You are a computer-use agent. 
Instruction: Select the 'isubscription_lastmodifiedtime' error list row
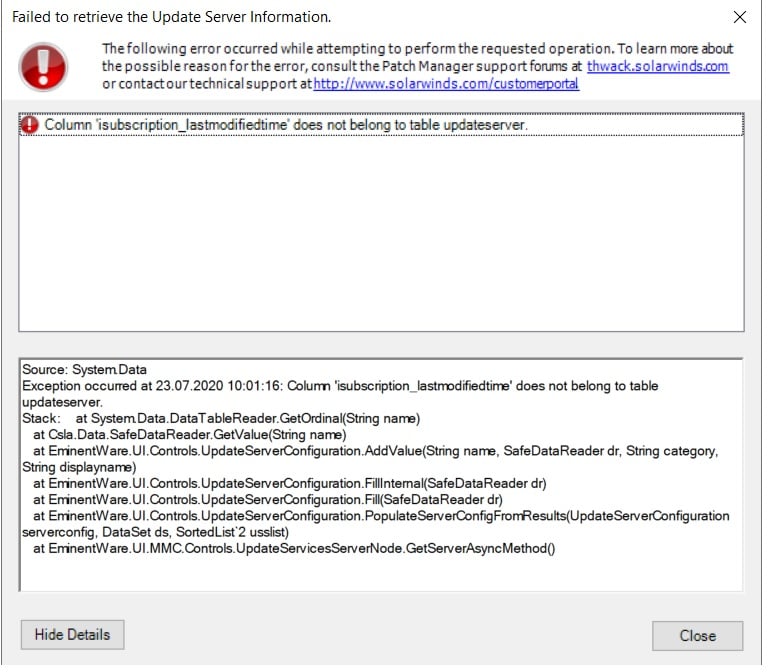(381, 125)
